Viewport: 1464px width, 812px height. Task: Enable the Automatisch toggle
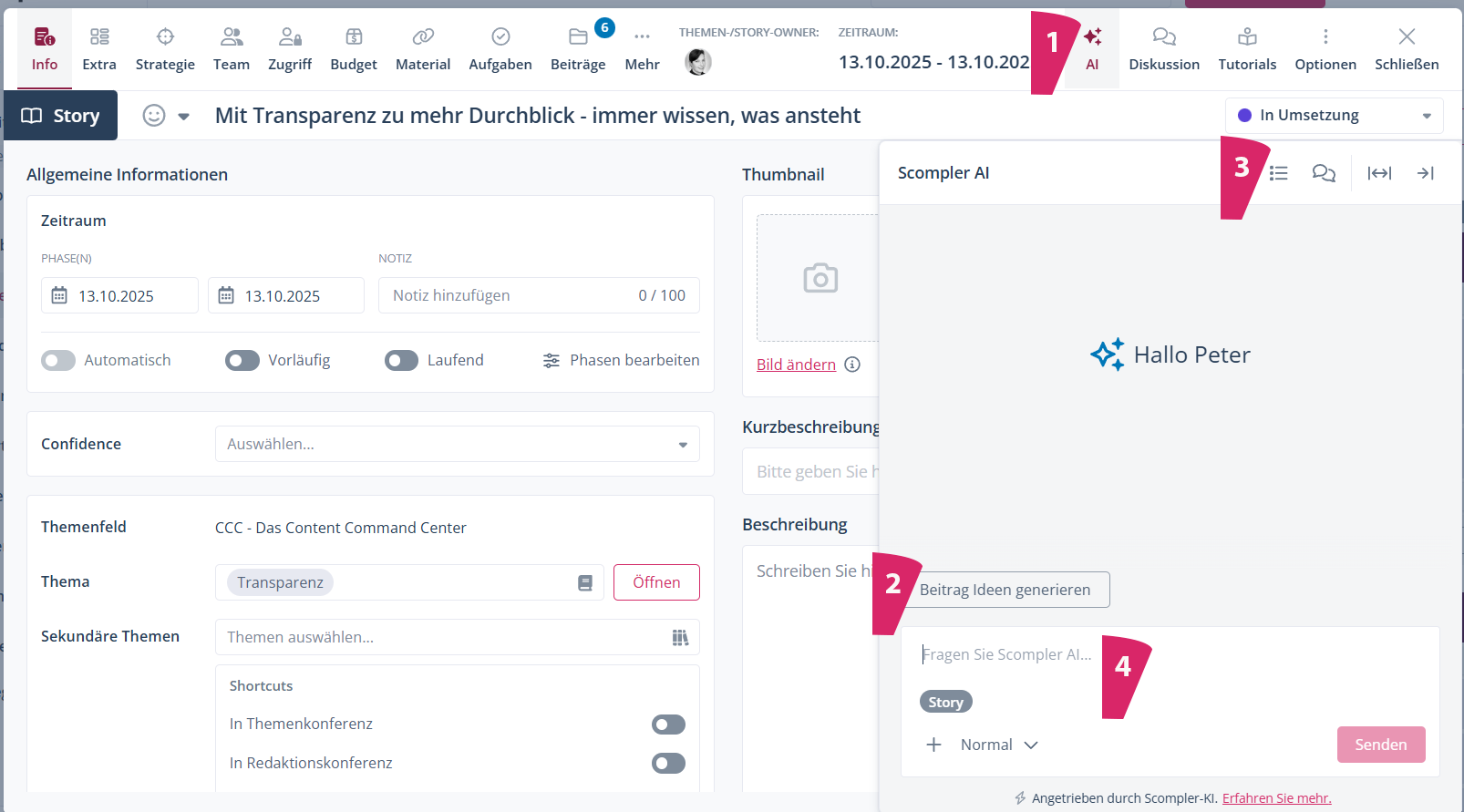[x=58, y=361]
